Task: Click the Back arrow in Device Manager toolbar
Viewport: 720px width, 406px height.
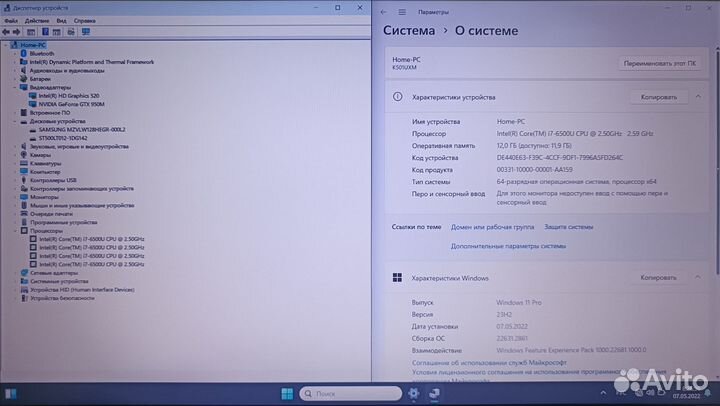Action: 8,31
